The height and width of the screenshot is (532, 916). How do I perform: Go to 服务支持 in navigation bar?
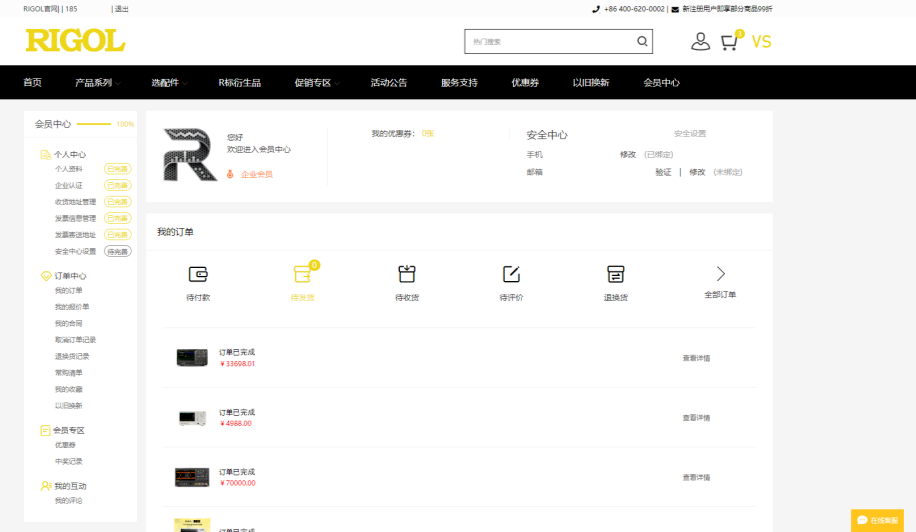(x=459, y=83)
